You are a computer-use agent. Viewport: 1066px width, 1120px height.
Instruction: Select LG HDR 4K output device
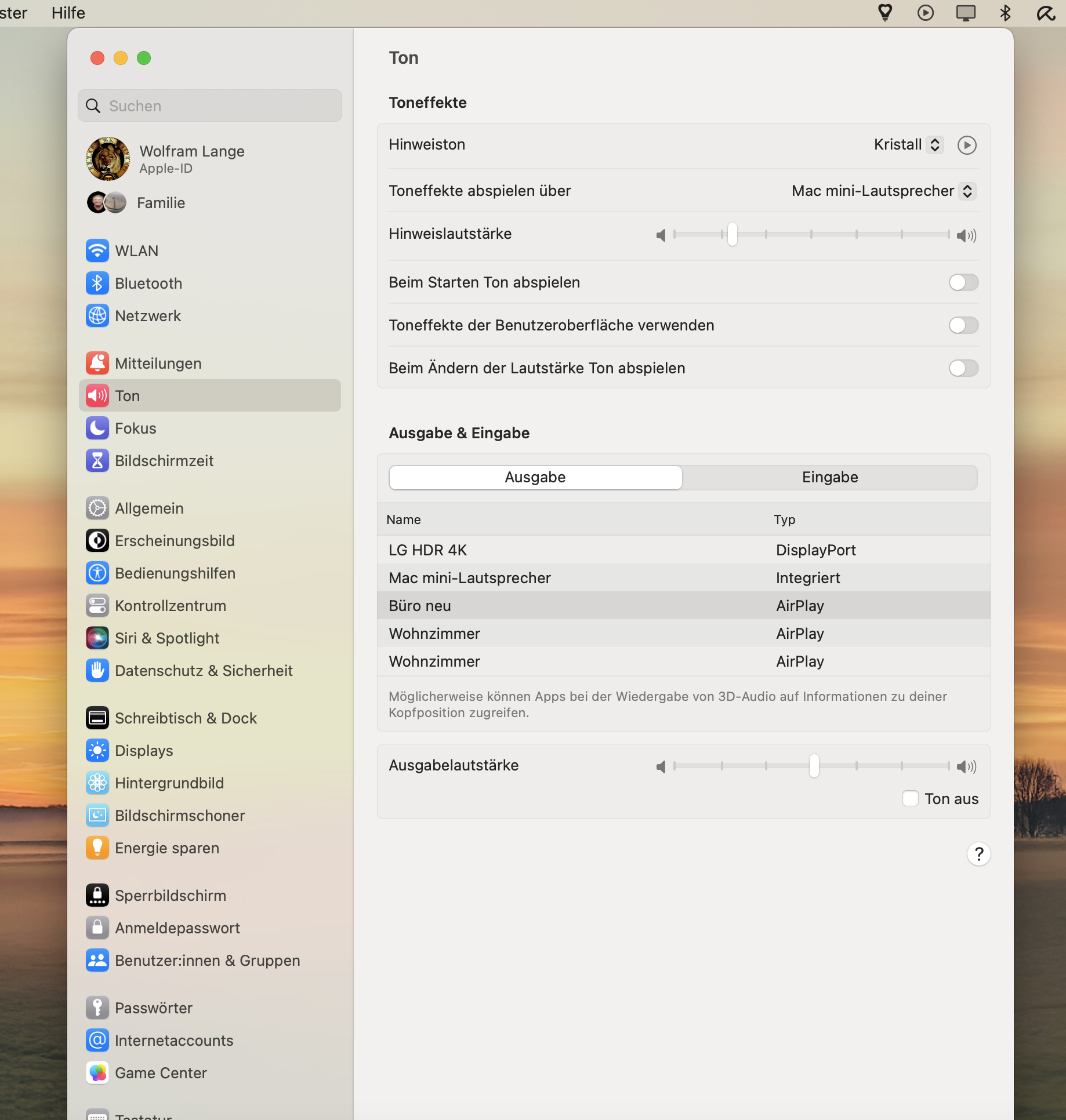683,550
